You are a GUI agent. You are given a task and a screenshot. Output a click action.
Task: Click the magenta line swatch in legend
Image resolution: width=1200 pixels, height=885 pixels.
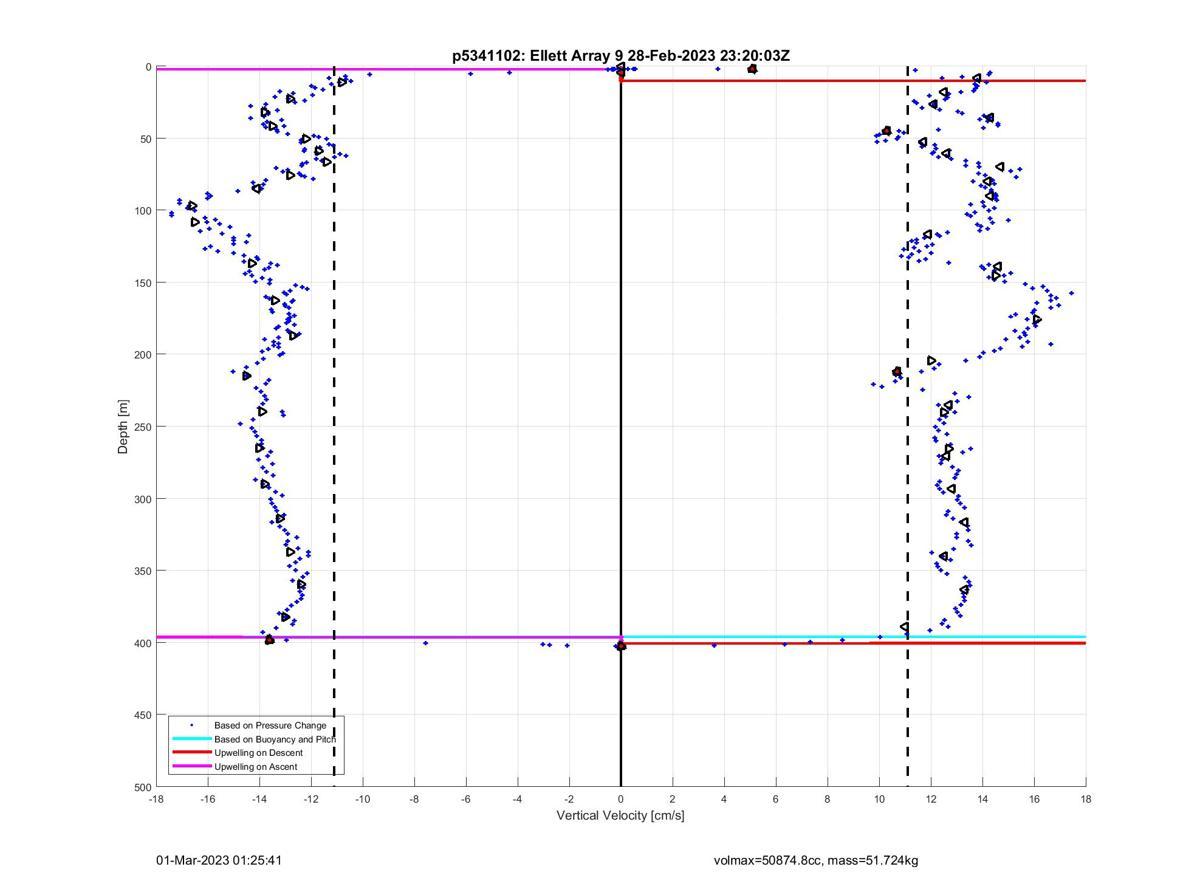191,767
